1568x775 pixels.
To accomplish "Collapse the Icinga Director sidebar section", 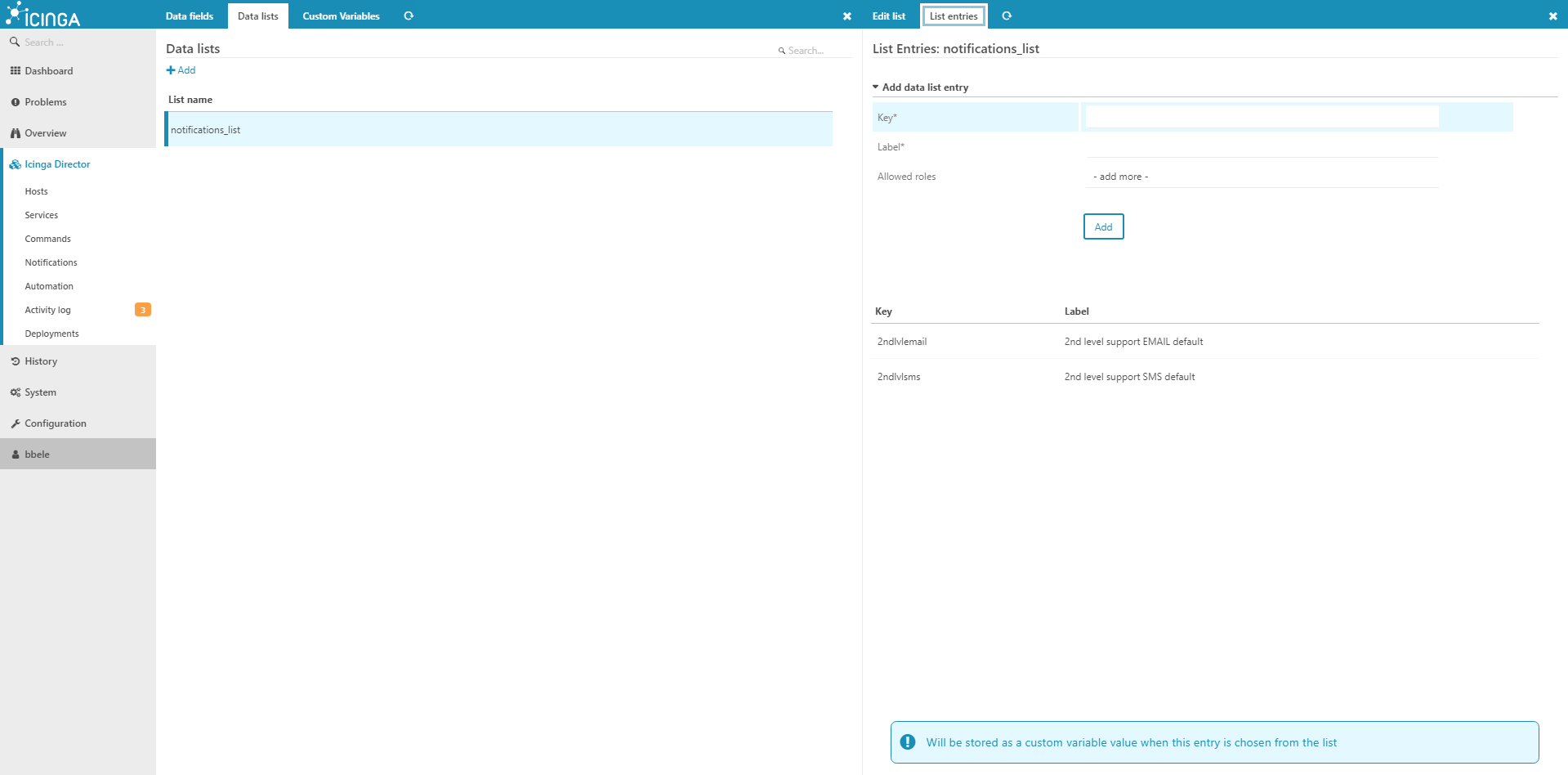I will [x=15, y=164].
